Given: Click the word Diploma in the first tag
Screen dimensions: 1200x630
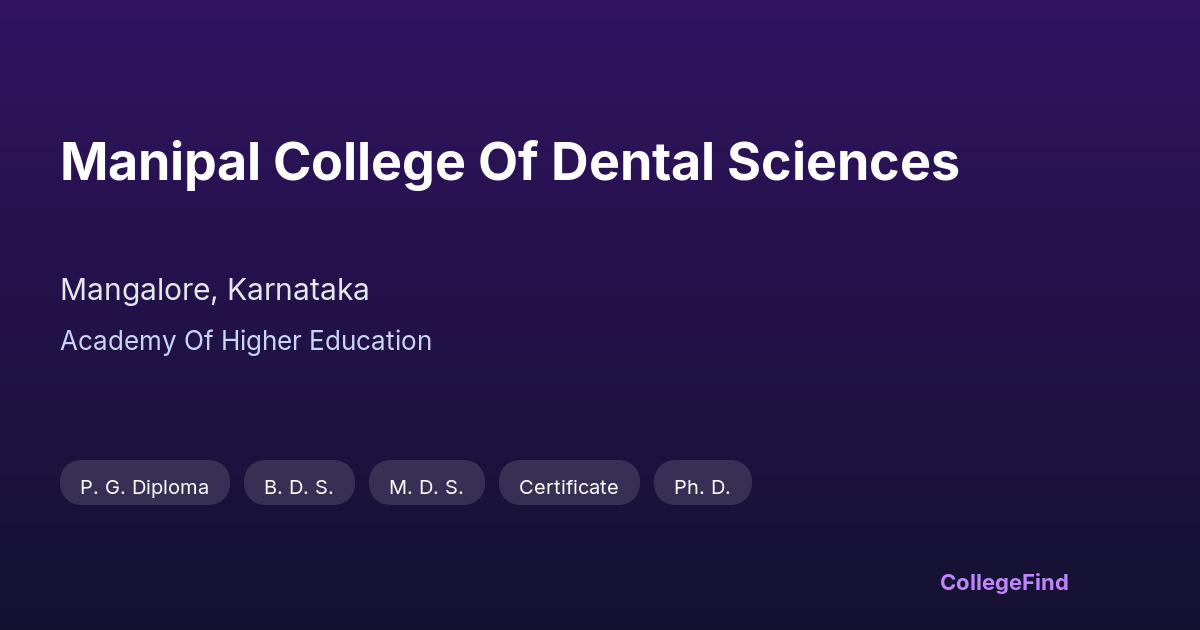Looking at the screenshot, I should point(170,487).
